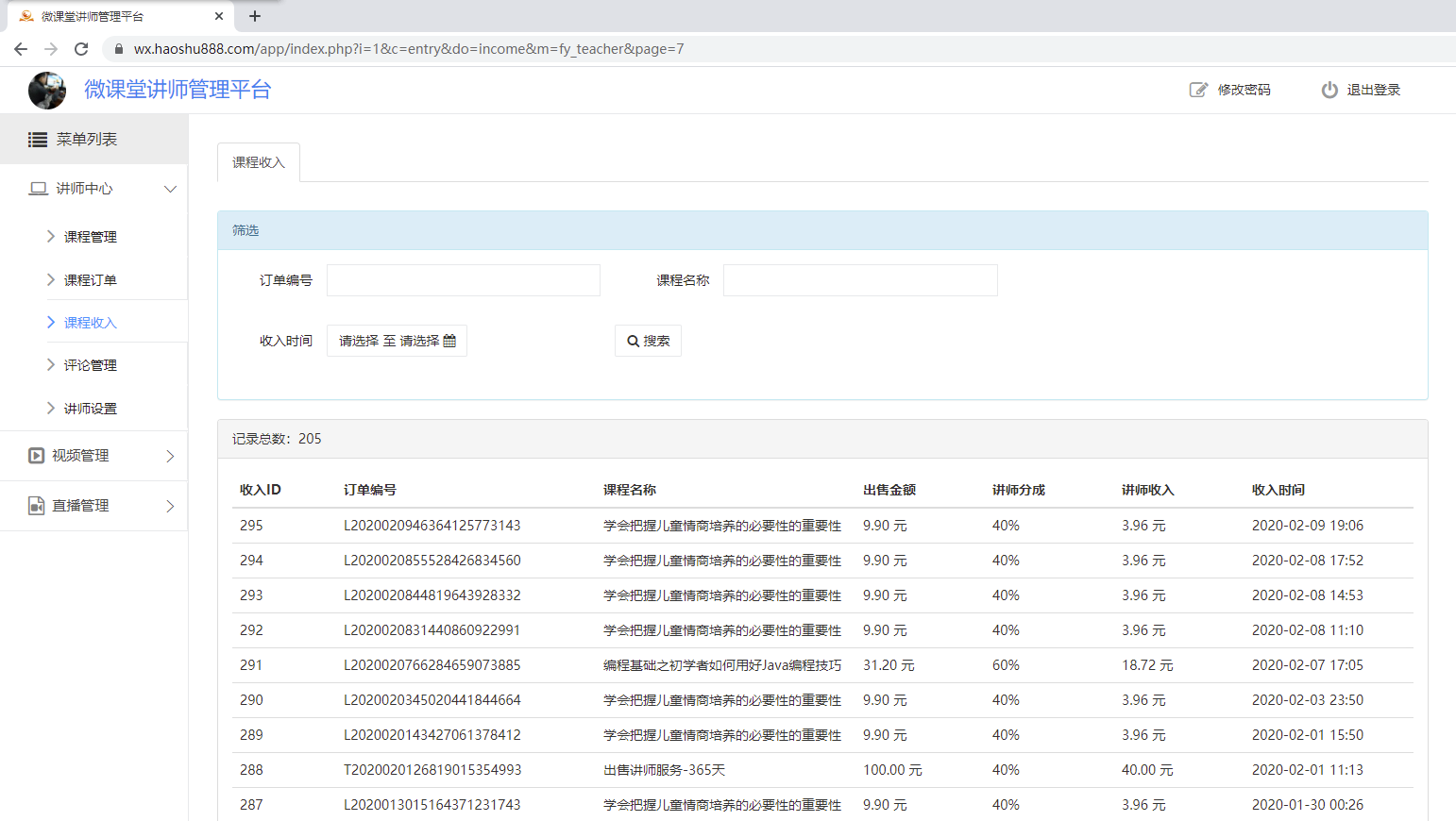This screenshot has height=821, width=1456.
Task: Click the 退出登录 link
Action: (x=1373, y=90)
